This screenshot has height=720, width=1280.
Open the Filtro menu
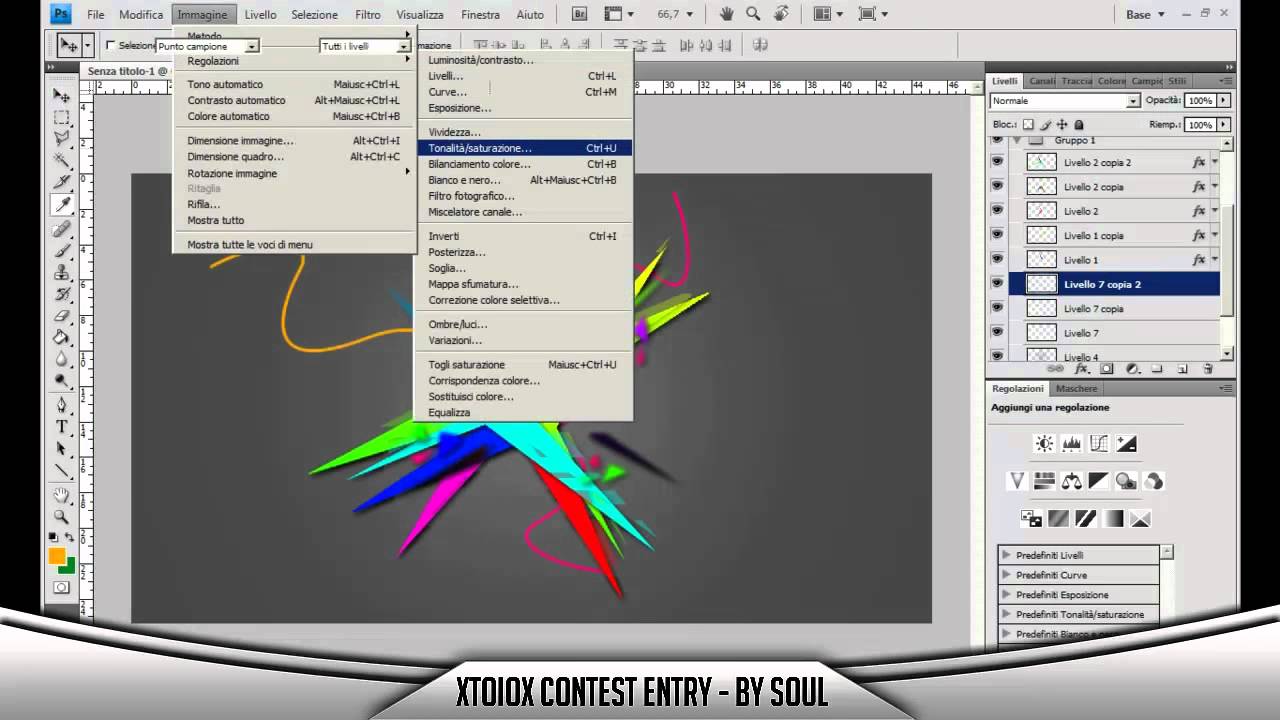coord(367,14)
